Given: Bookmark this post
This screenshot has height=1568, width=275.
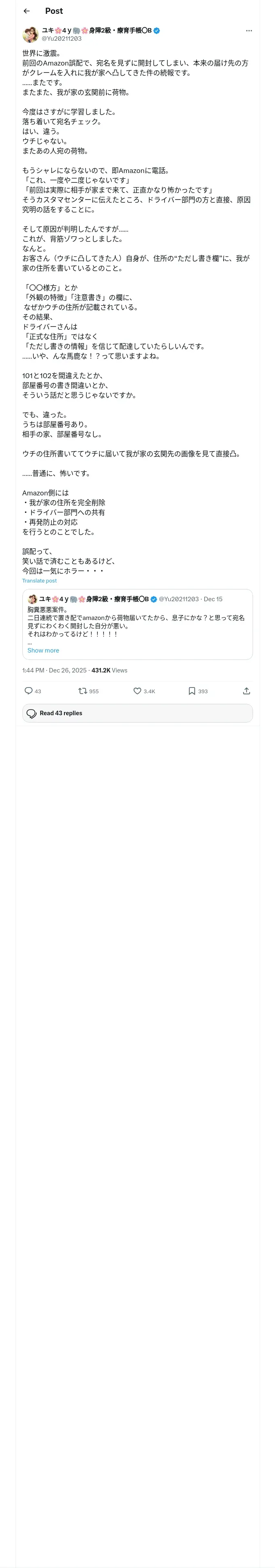Looking at the screenshot, I should pos(191,691).
